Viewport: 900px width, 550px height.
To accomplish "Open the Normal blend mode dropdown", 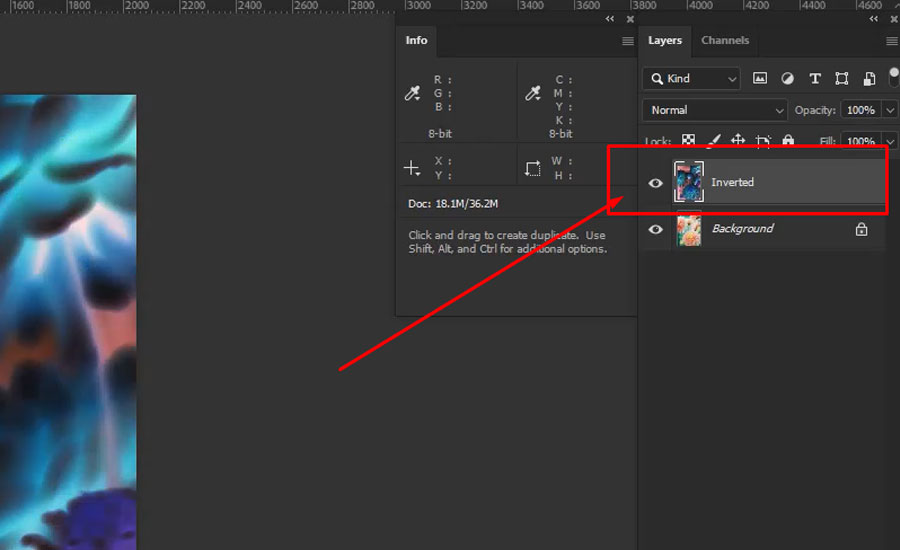I will point(715,110).
